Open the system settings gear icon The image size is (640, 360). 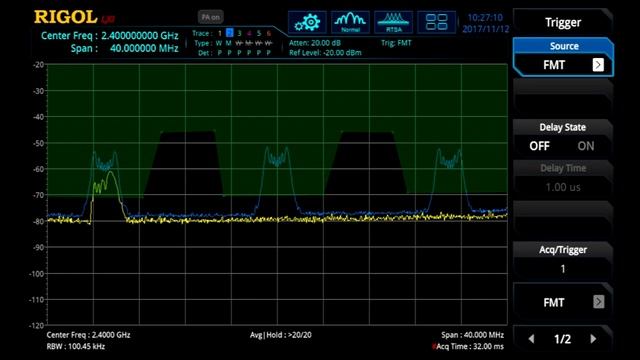point(307,22)
